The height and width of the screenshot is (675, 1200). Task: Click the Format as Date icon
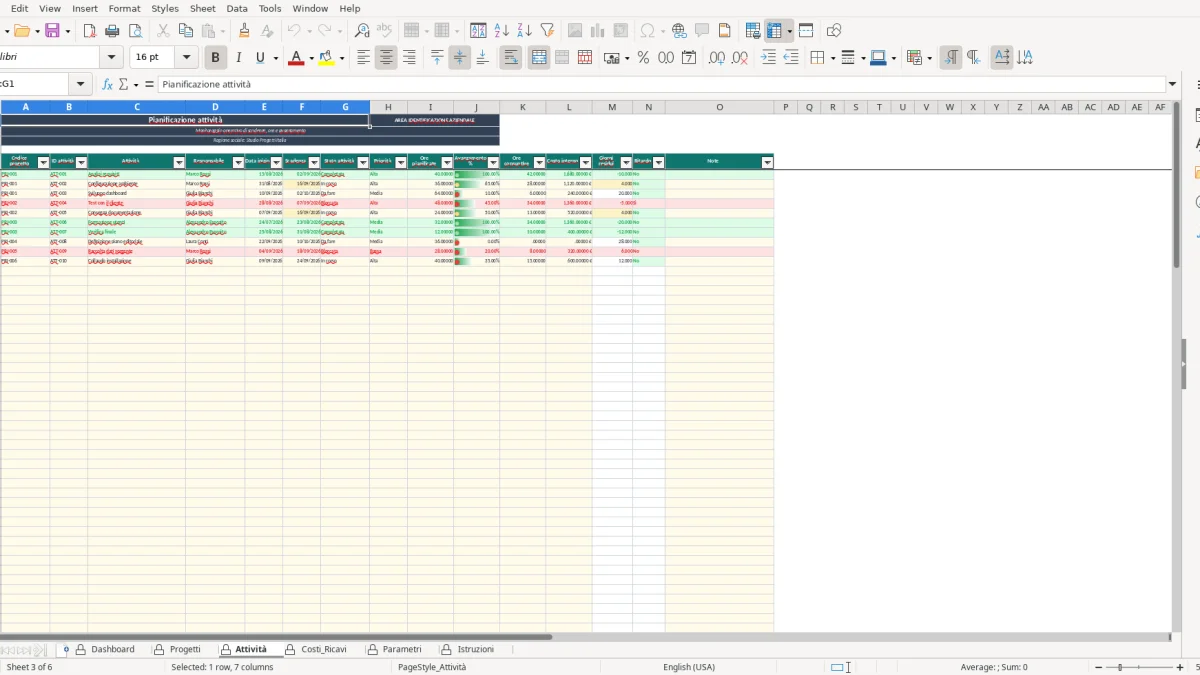coord(689,58)
